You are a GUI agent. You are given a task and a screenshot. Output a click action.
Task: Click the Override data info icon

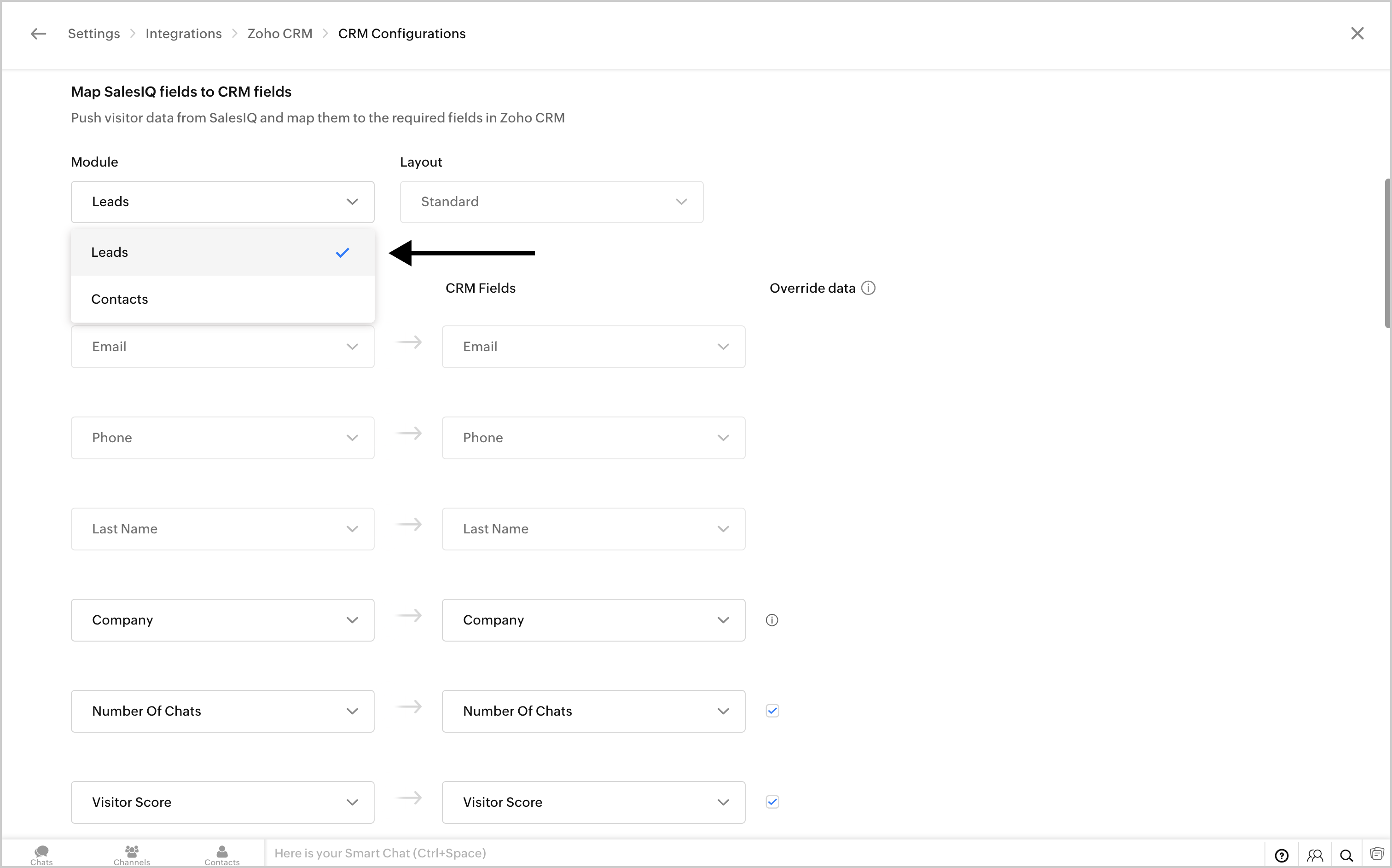[x=869, y=288]
